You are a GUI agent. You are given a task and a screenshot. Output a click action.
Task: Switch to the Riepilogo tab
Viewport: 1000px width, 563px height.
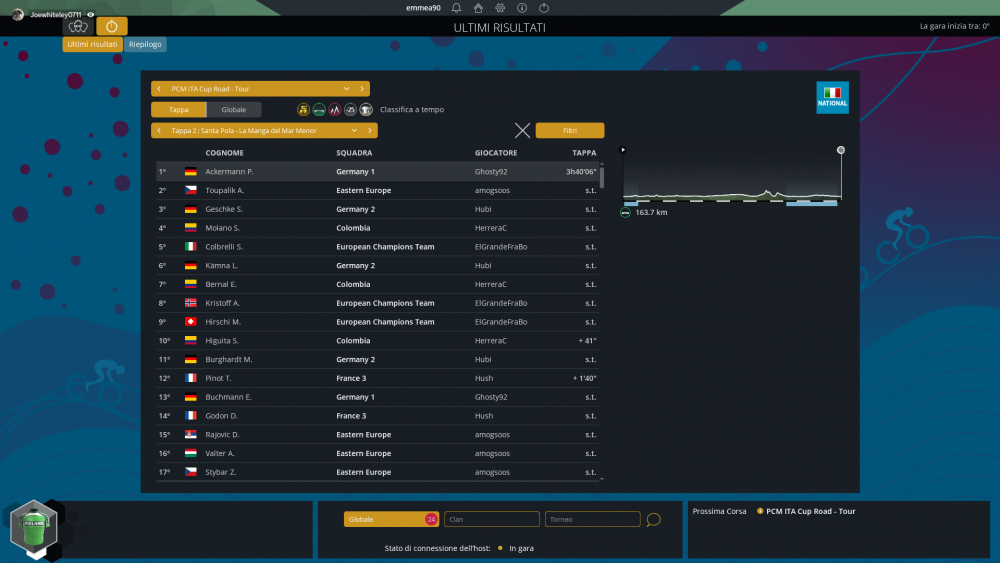coord(145,44)
